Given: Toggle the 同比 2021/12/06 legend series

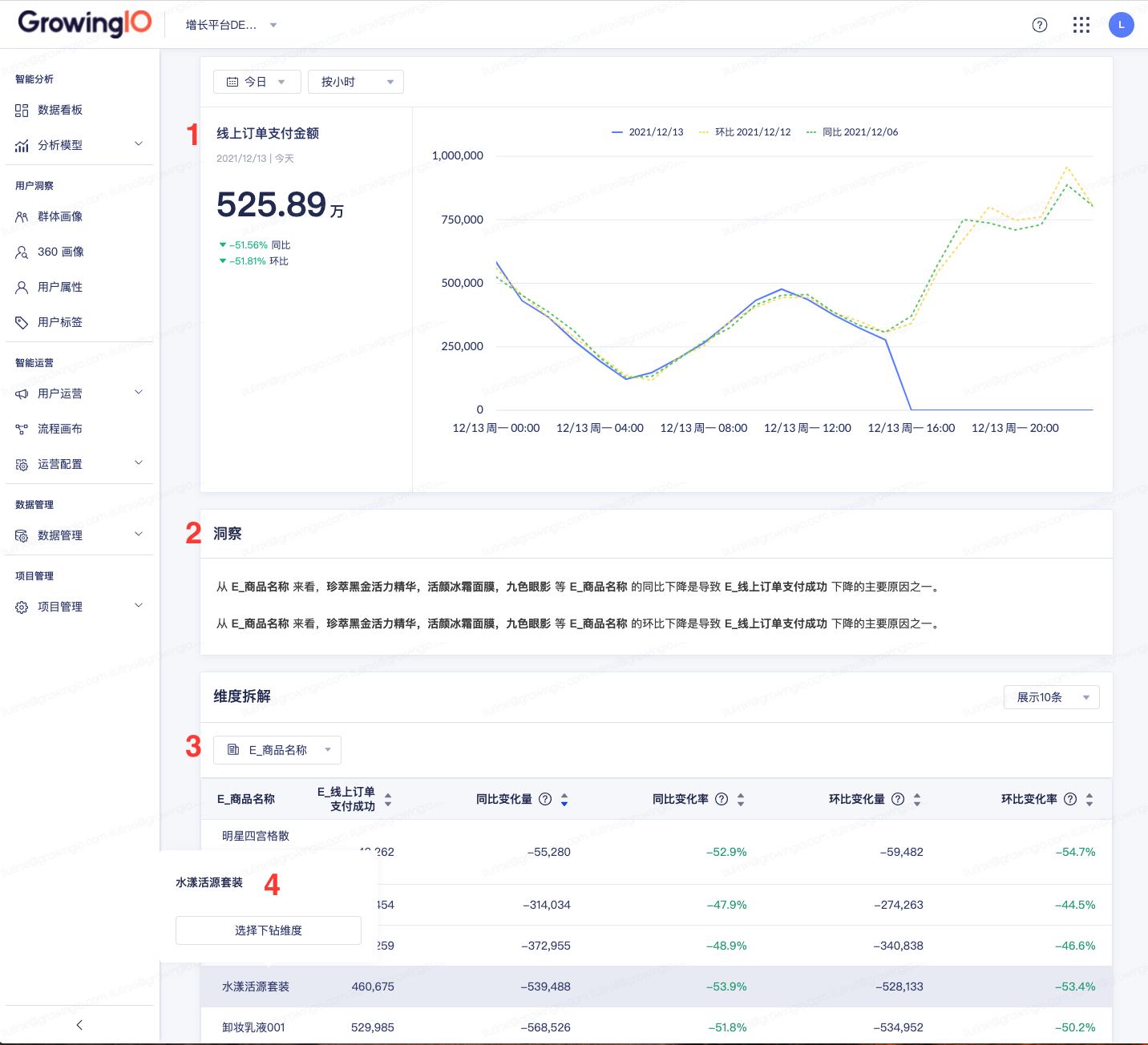Looking at the screenshot, I should 852,132.
